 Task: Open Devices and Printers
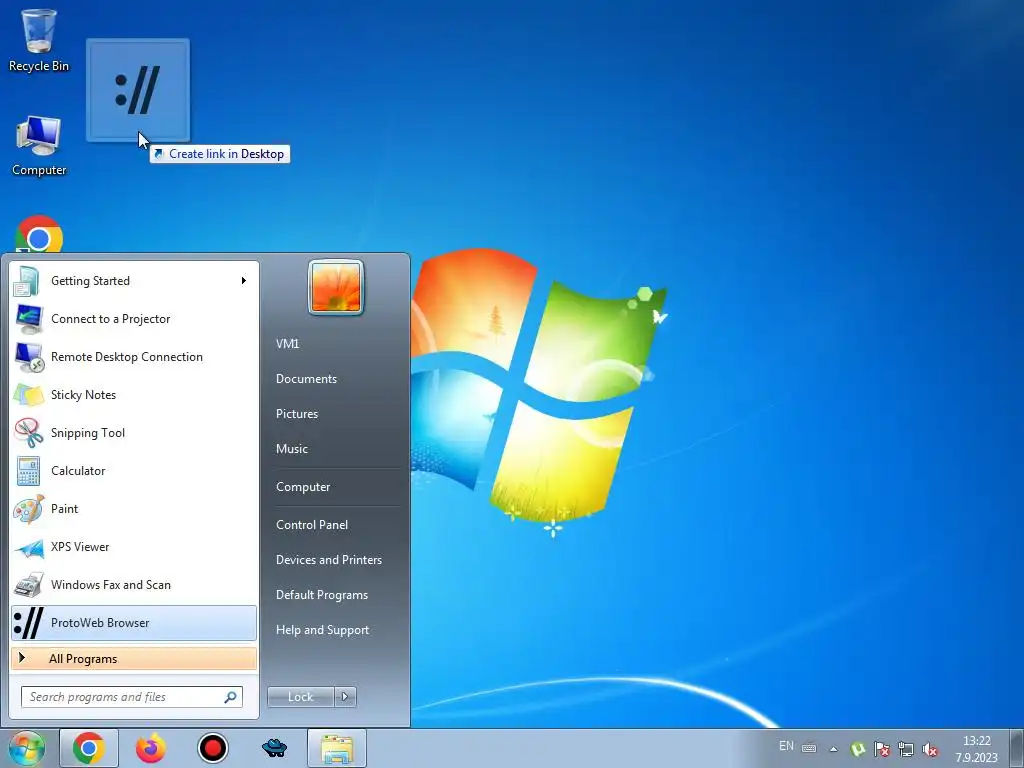[328, 560]
